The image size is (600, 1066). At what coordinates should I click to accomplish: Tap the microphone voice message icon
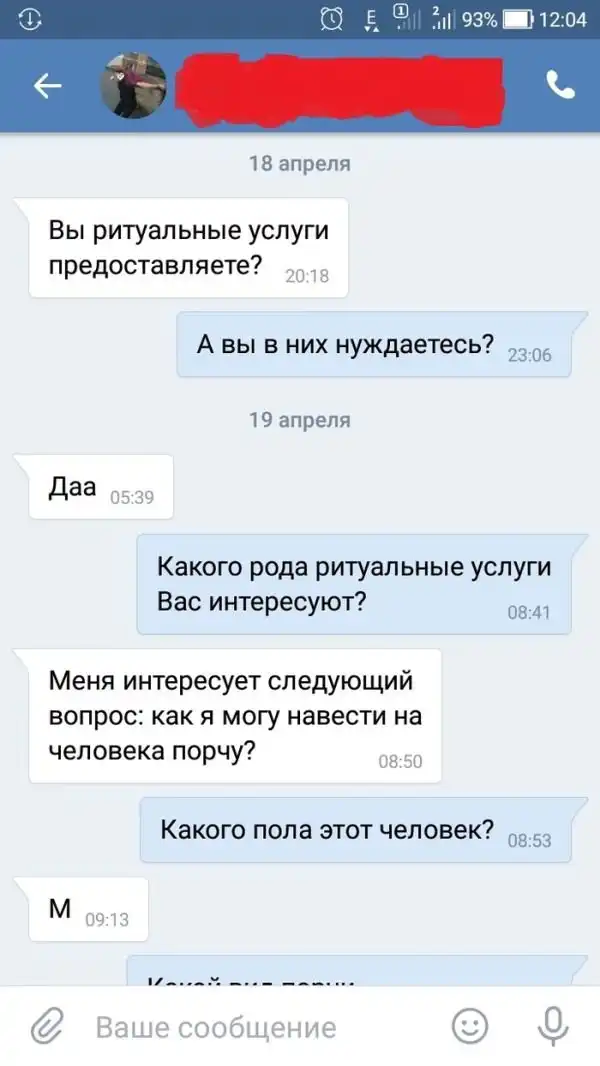tap(553, 1027)
